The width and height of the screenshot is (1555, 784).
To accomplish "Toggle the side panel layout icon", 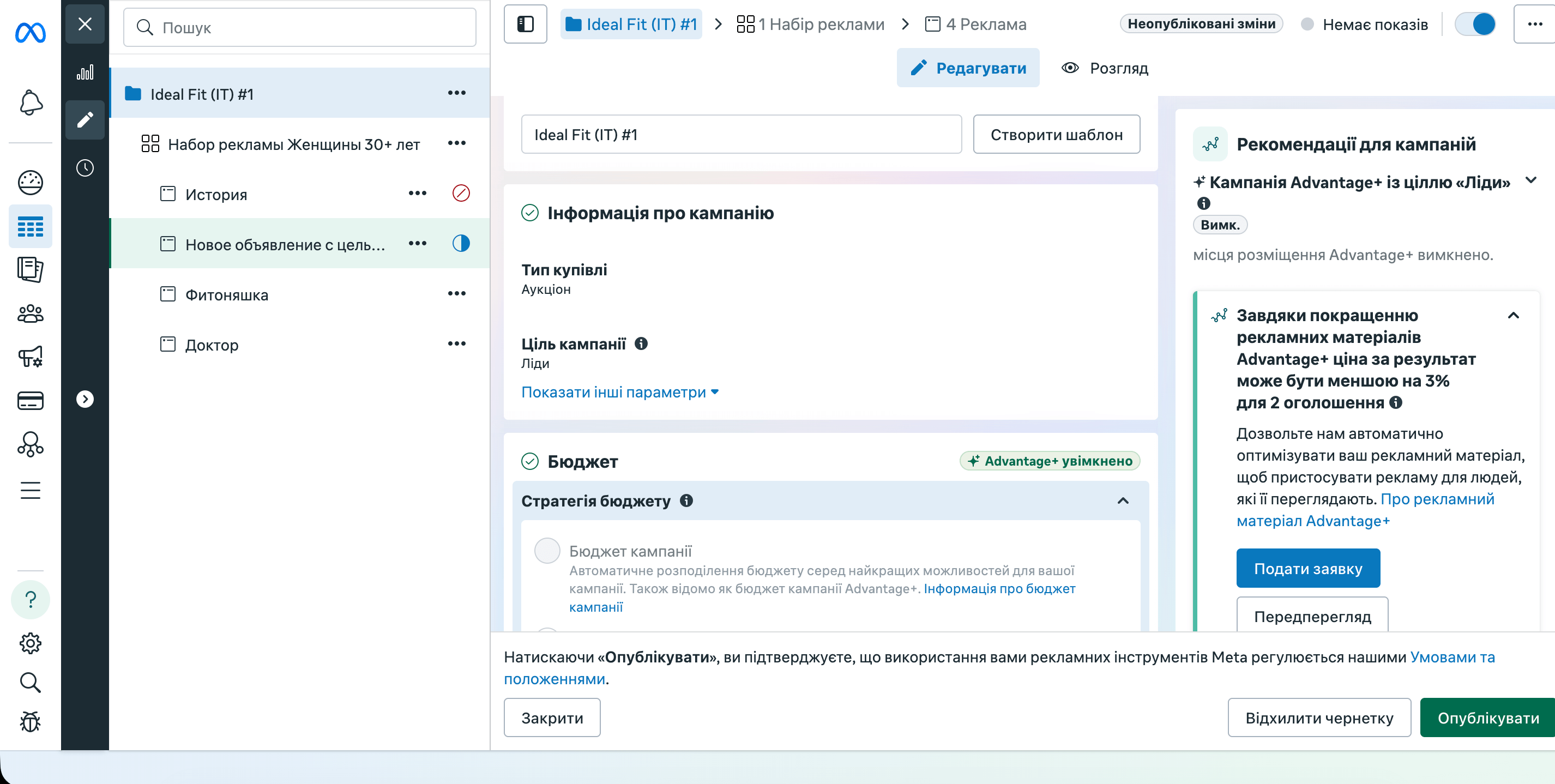I will click(525, 24).
